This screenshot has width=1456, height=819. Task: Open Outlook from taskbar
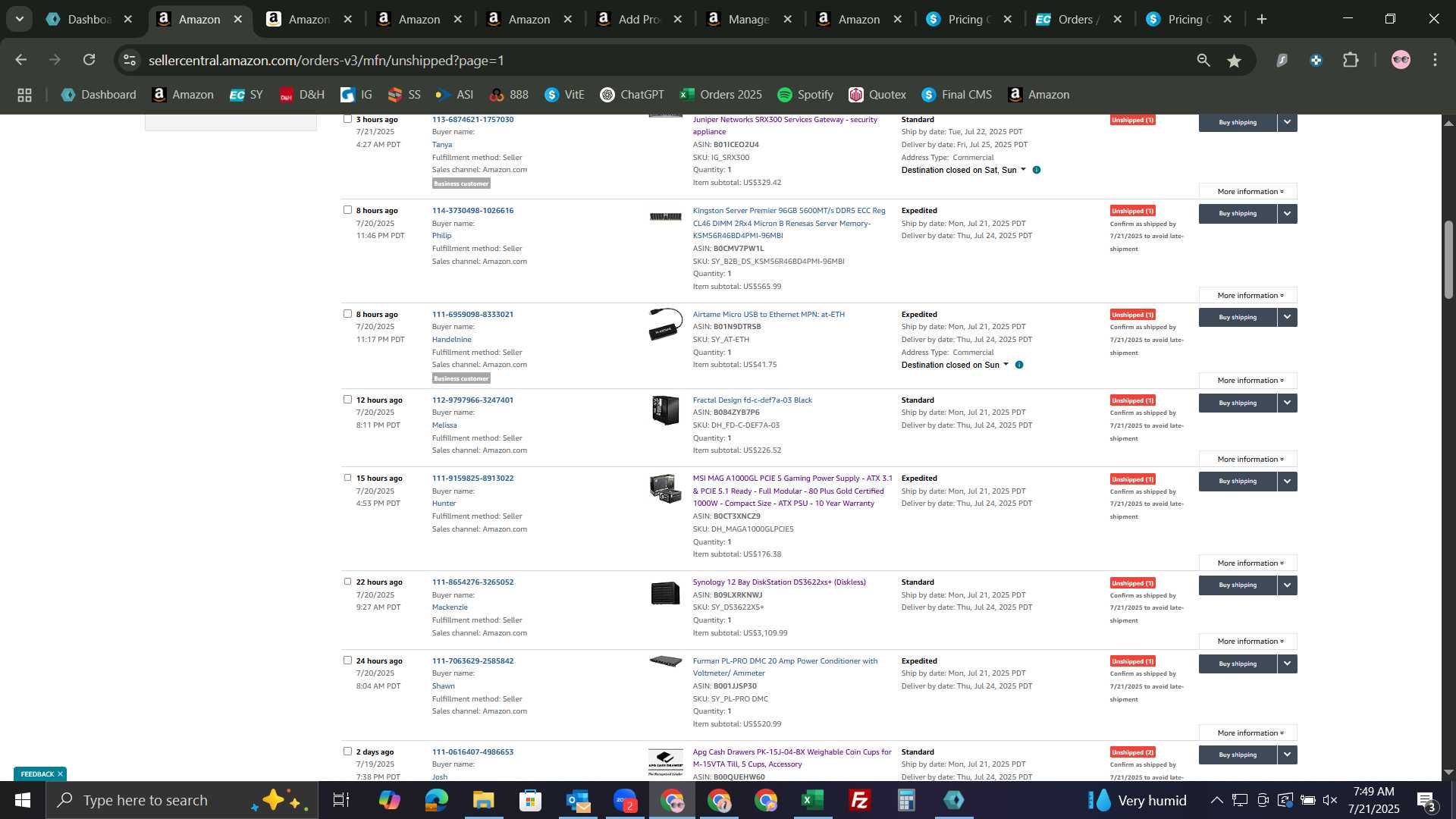click(577, 800)
